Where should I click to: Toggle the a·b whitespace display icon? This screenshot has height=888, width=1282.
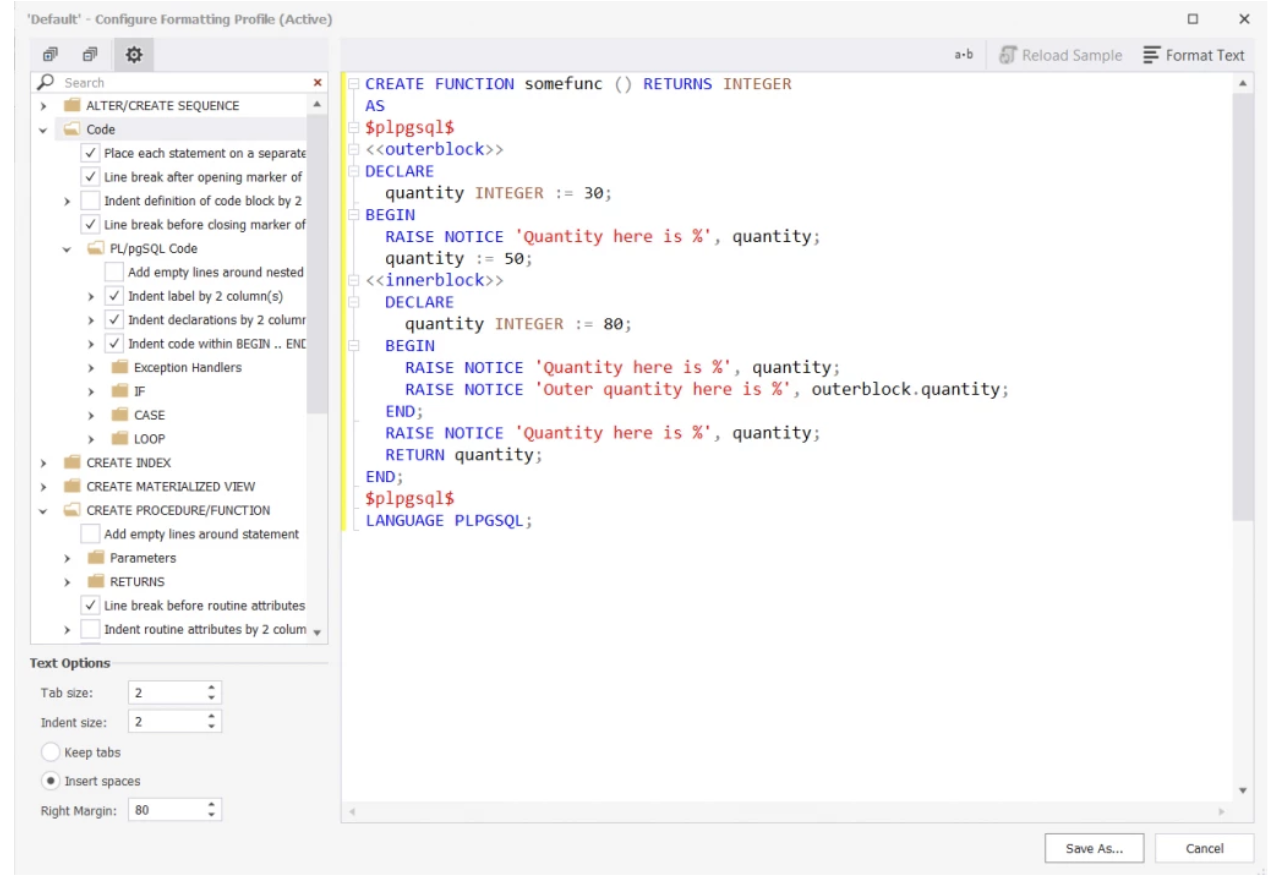(964, 56)
